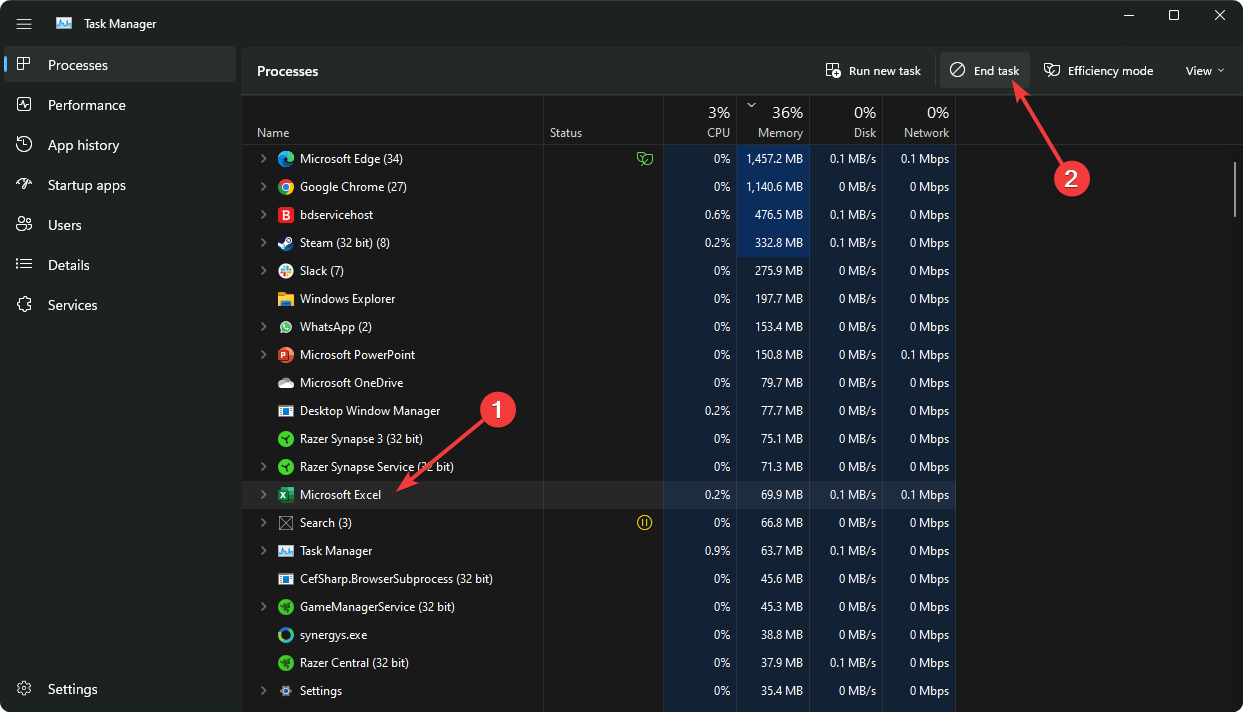
Task: Expand the Search (3) process group
Action: (x=264, y=523)
